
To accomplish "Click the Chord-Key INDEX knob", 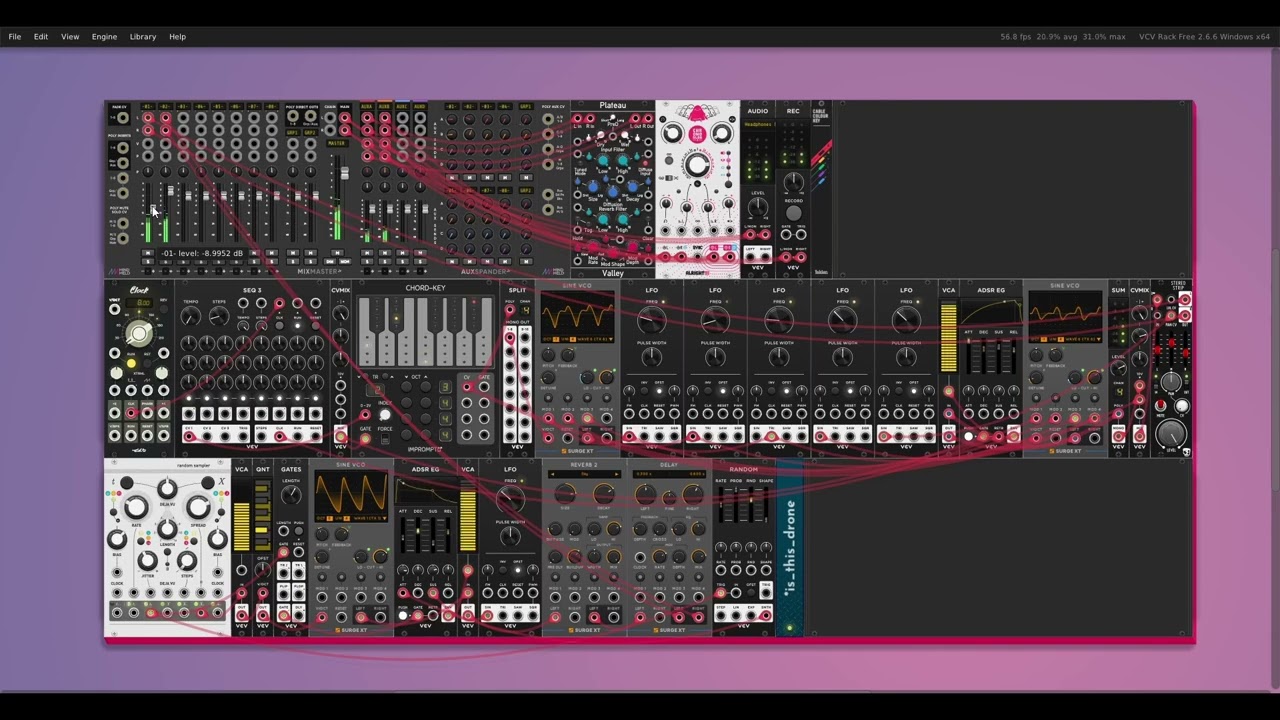I will click(385, 415).
